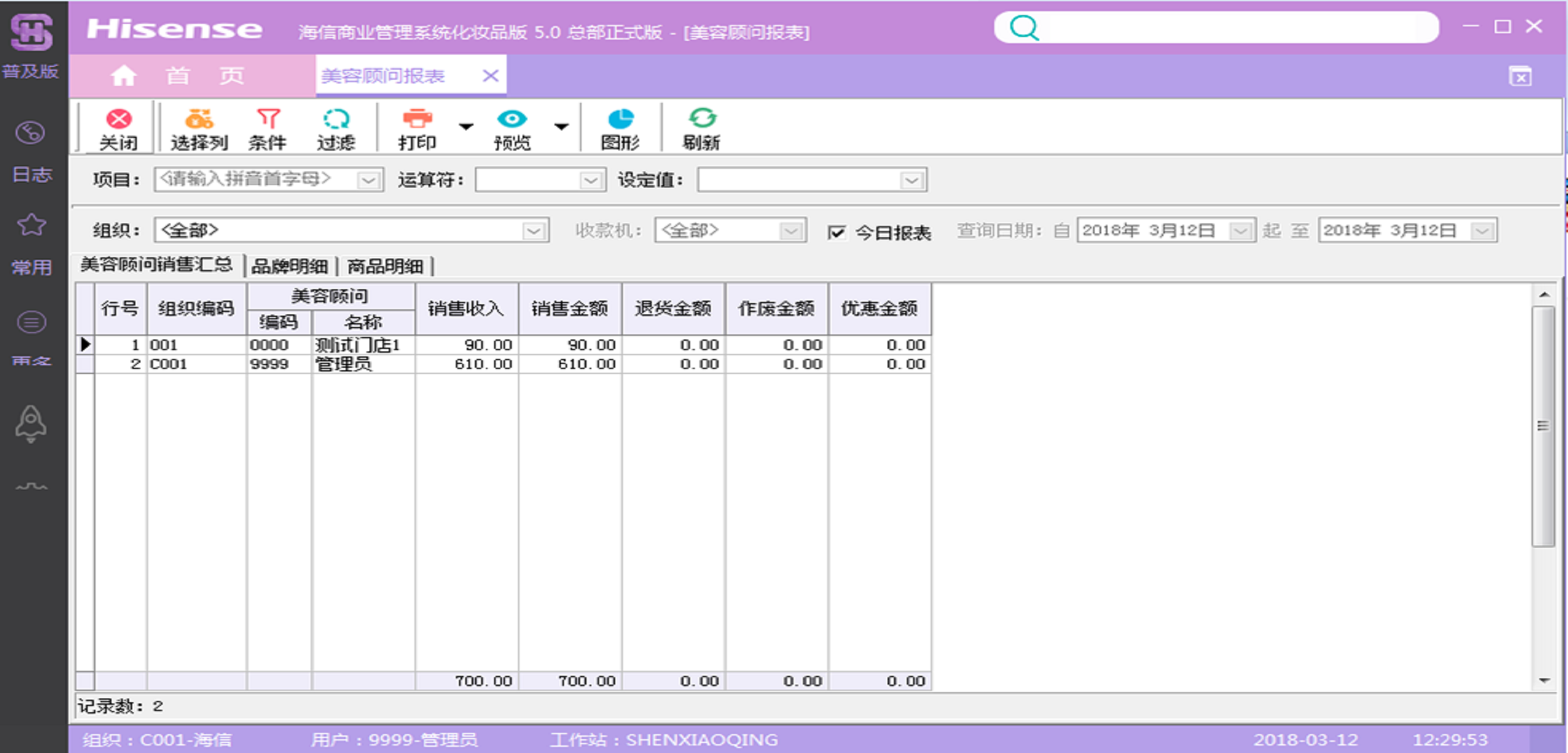The width and height of the screenshot is (1568, 753).
Task: Click the 编码 sub-column header
Action: (279, 323)
